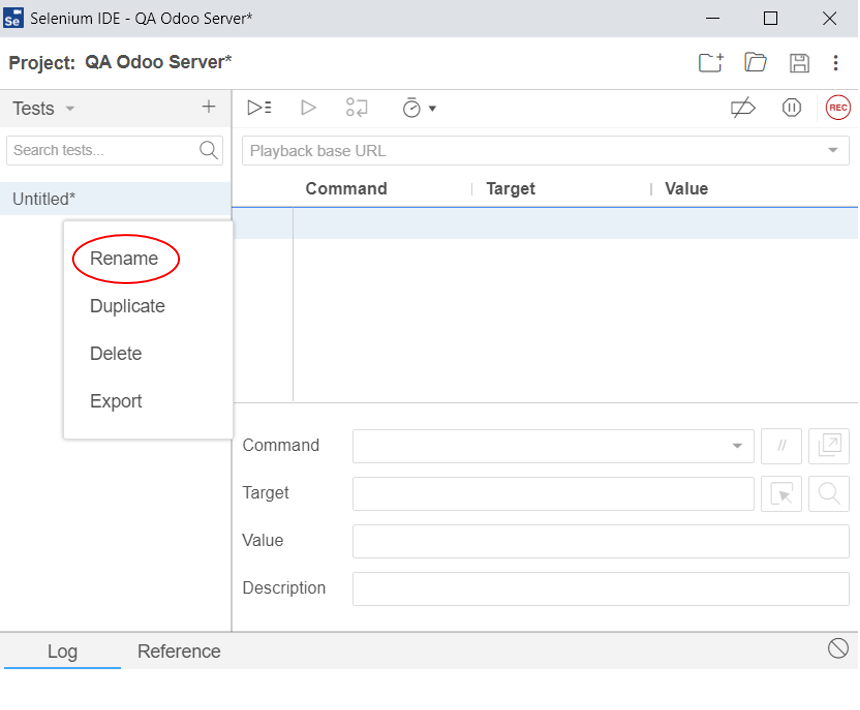
Task: Expand the Playback base URL dropdown arrow
Action: pyautogui.click(x=833, y=150)
